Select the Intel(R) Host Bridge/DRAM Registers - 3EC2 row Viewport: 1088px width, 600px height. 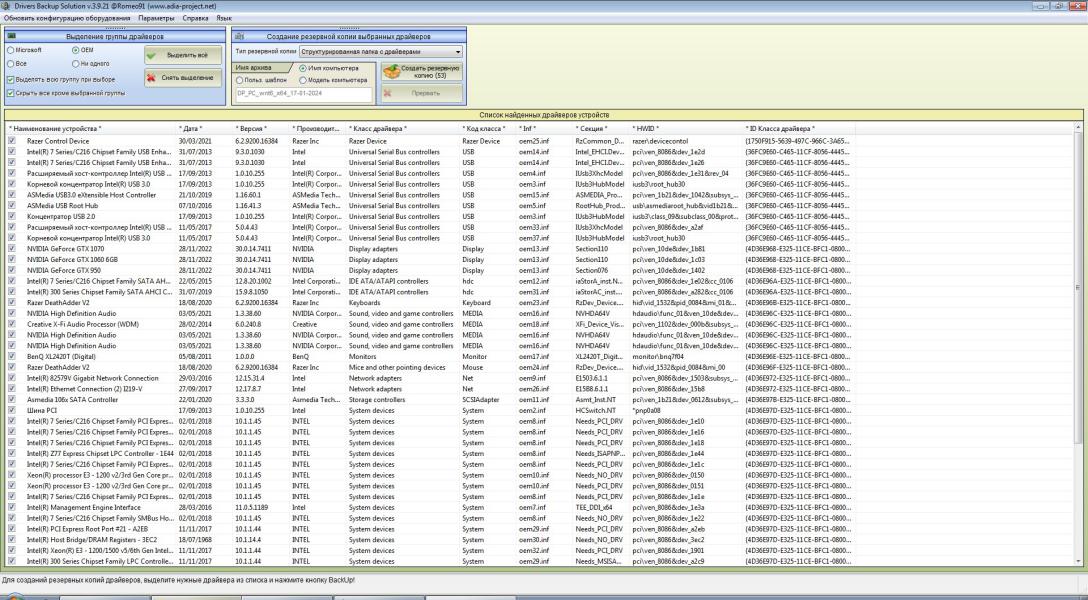click(430, 540)
